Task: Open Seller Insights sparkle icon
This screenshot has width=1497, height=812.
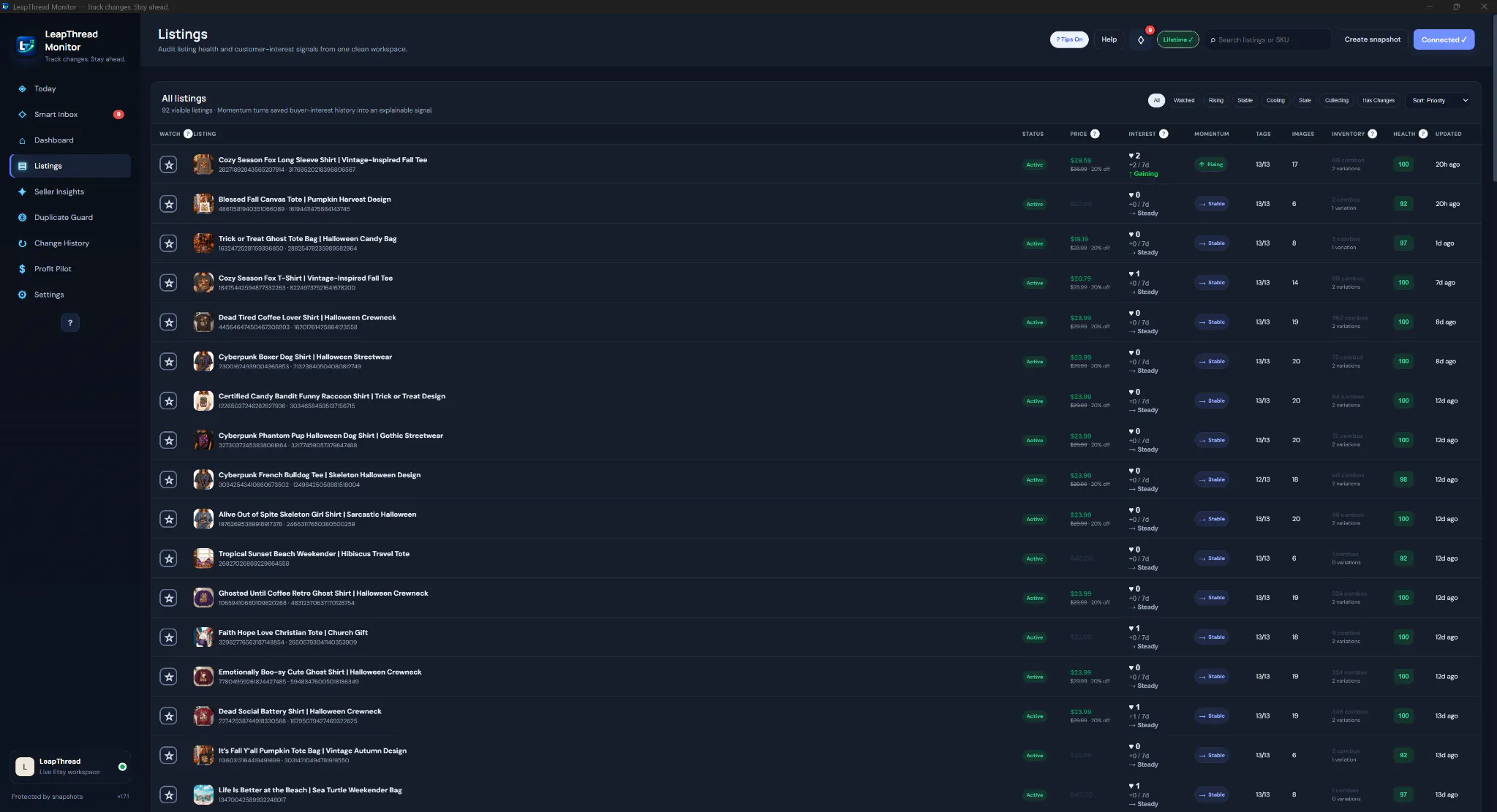Action: 22,192
